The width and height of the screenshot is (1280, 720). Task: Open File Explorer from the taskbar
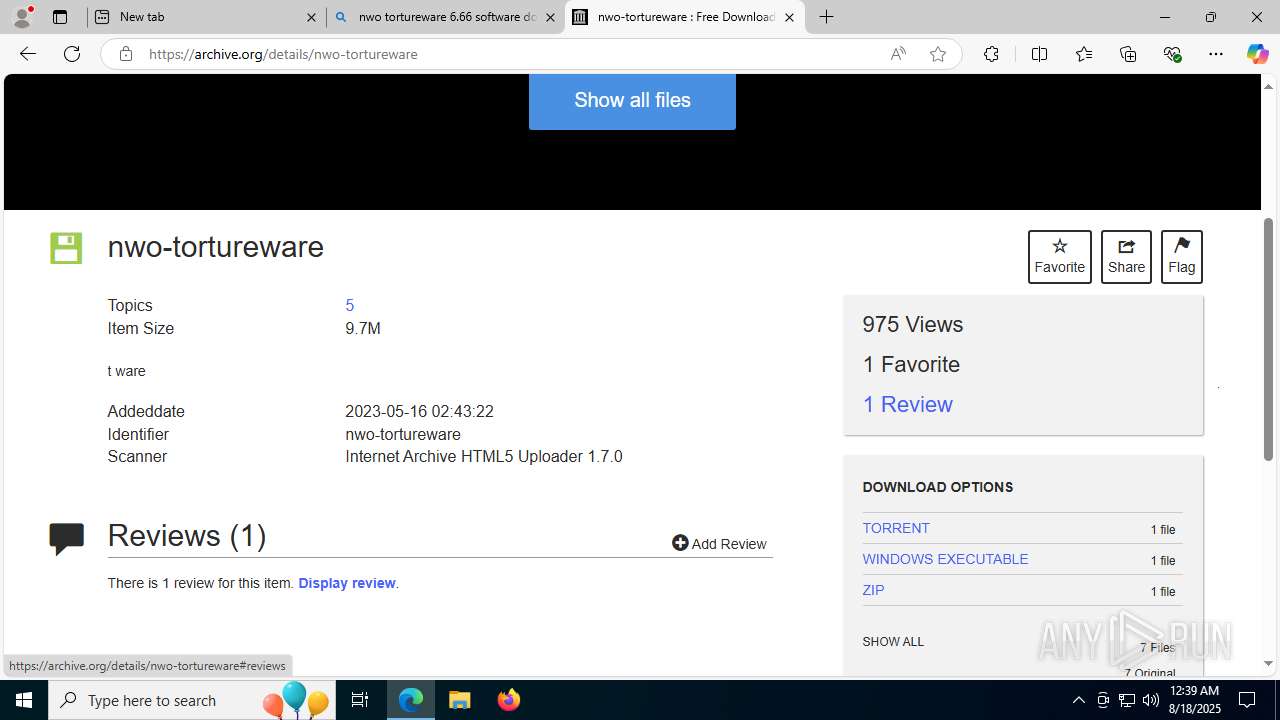460,700
